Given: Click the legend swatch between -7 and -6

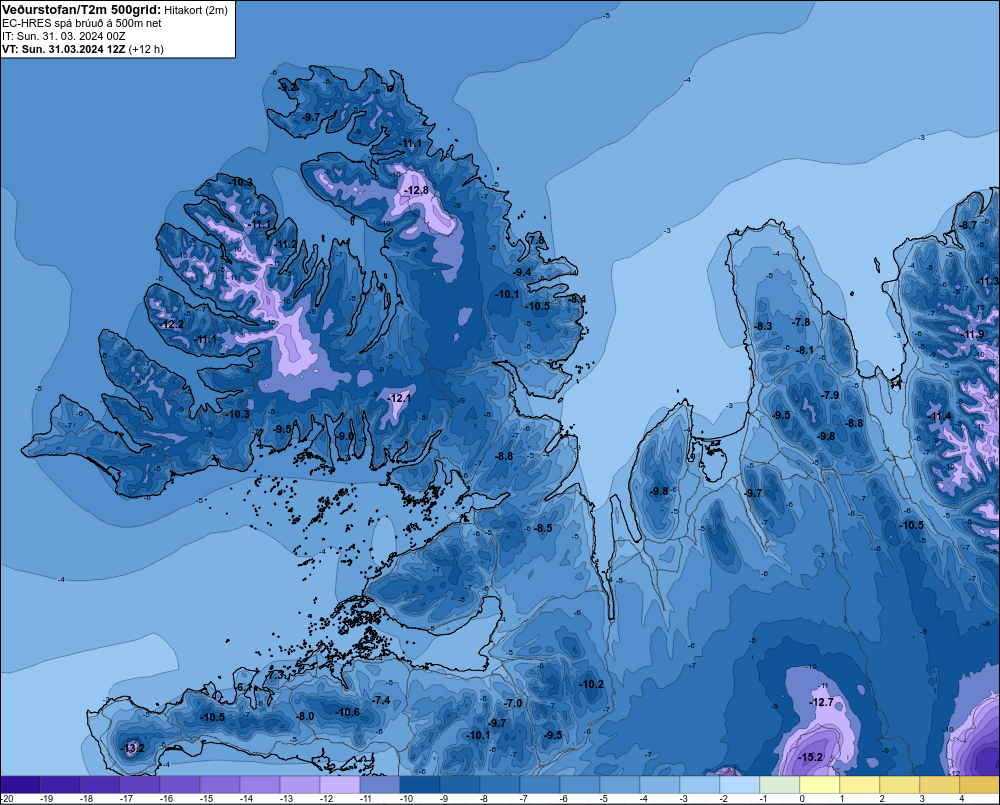Looking at the screenshot, I should [540, 784].
